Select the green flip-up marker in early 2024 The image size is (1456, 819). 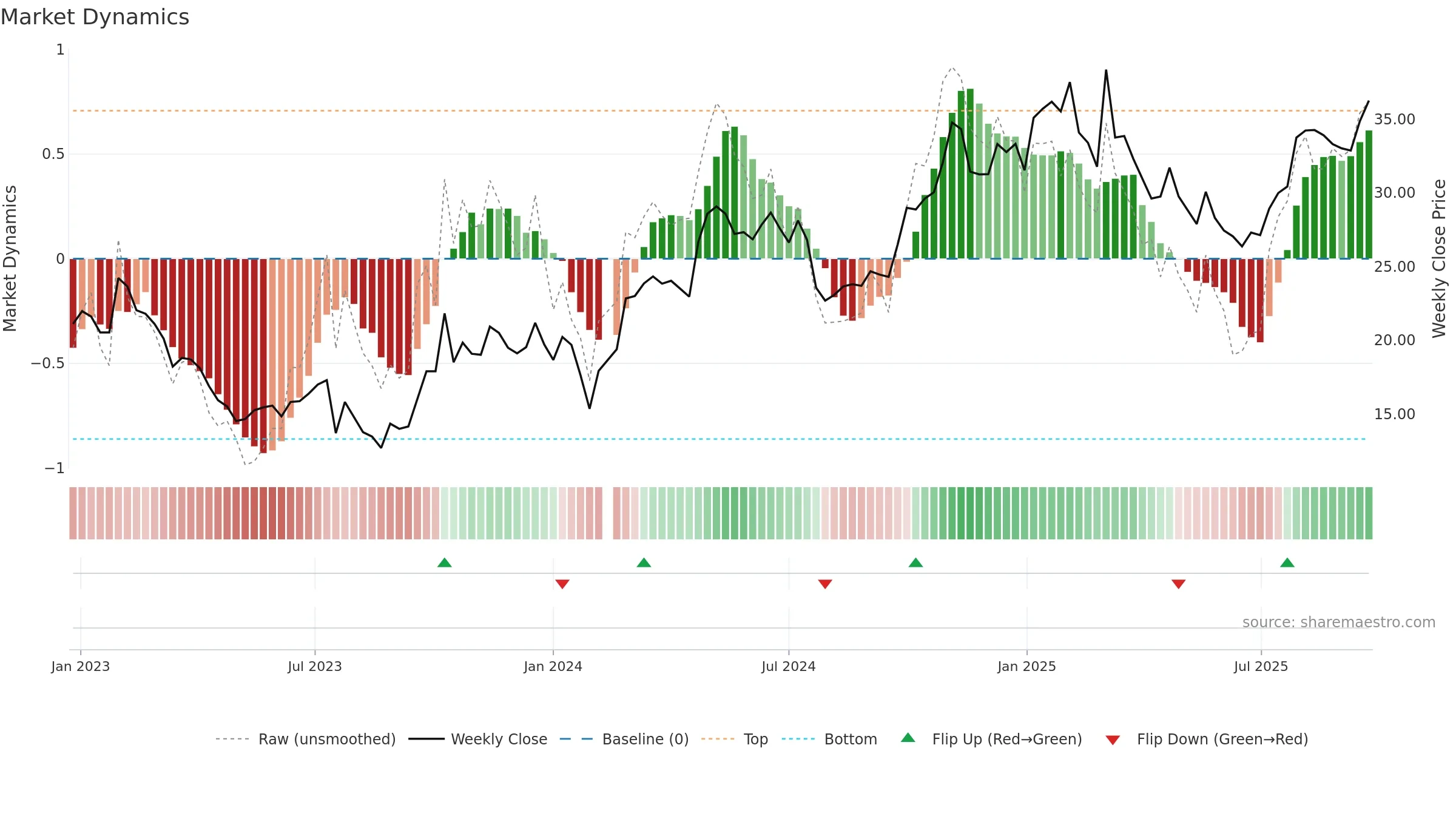pyautogui.click(x=644, y=562)
